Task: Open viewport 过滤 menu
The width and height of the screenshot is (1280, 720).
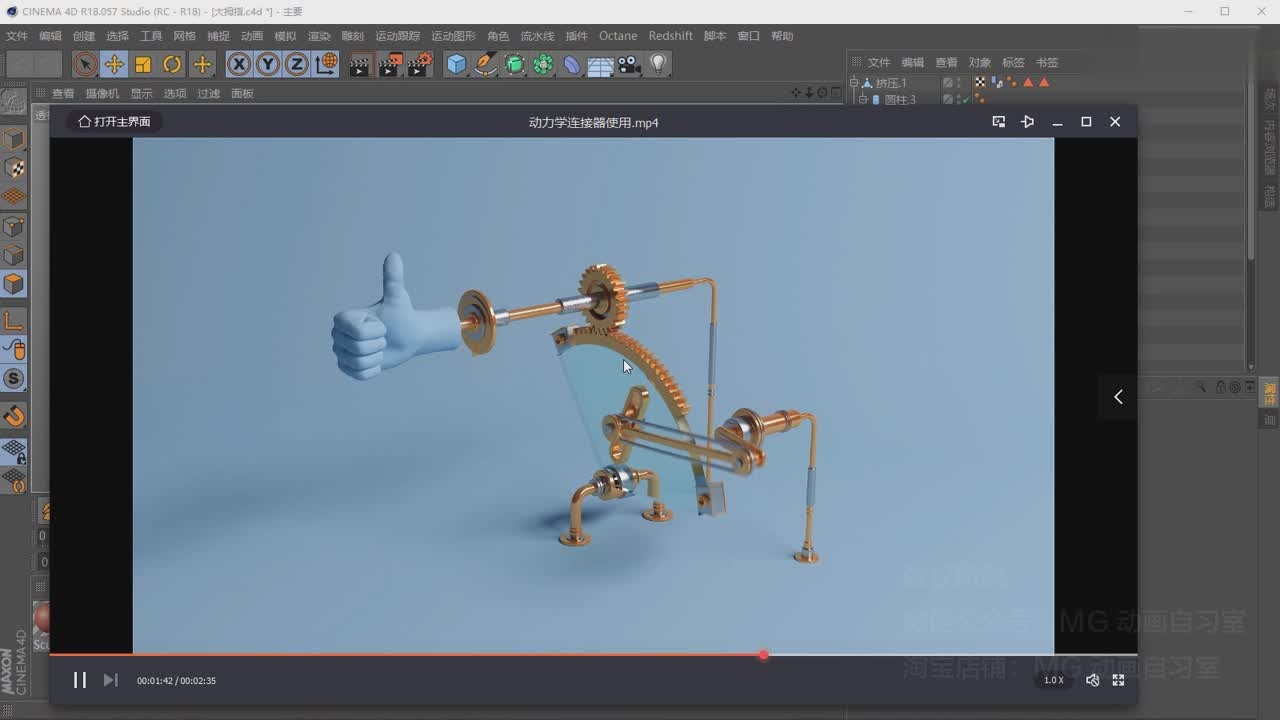Action: [208, 93]
